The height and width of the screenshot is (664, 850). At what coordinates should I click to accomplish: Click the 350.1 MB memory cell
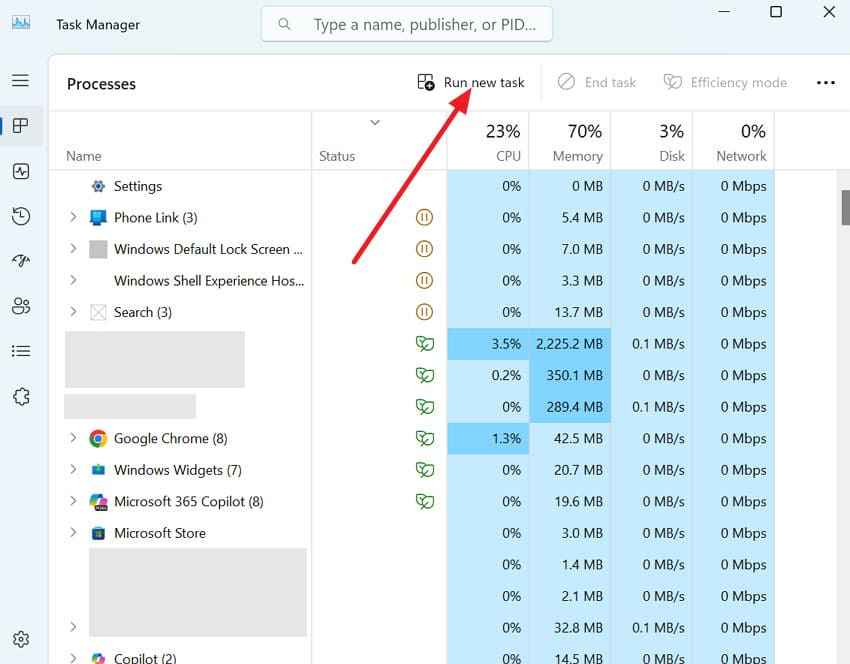[x=570, y=375]
